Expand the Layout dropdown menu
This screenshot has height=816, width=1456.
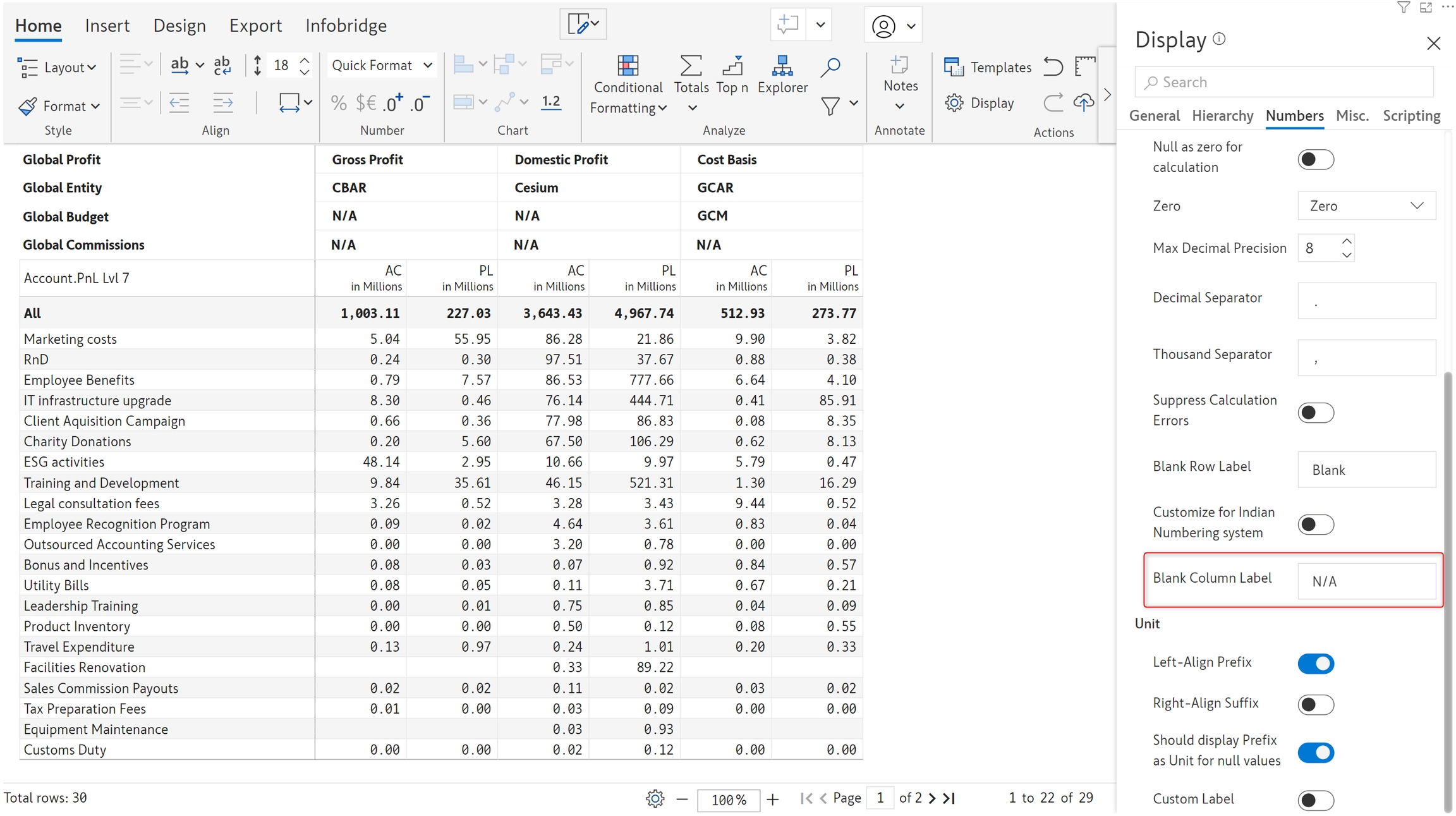(58, 67)
